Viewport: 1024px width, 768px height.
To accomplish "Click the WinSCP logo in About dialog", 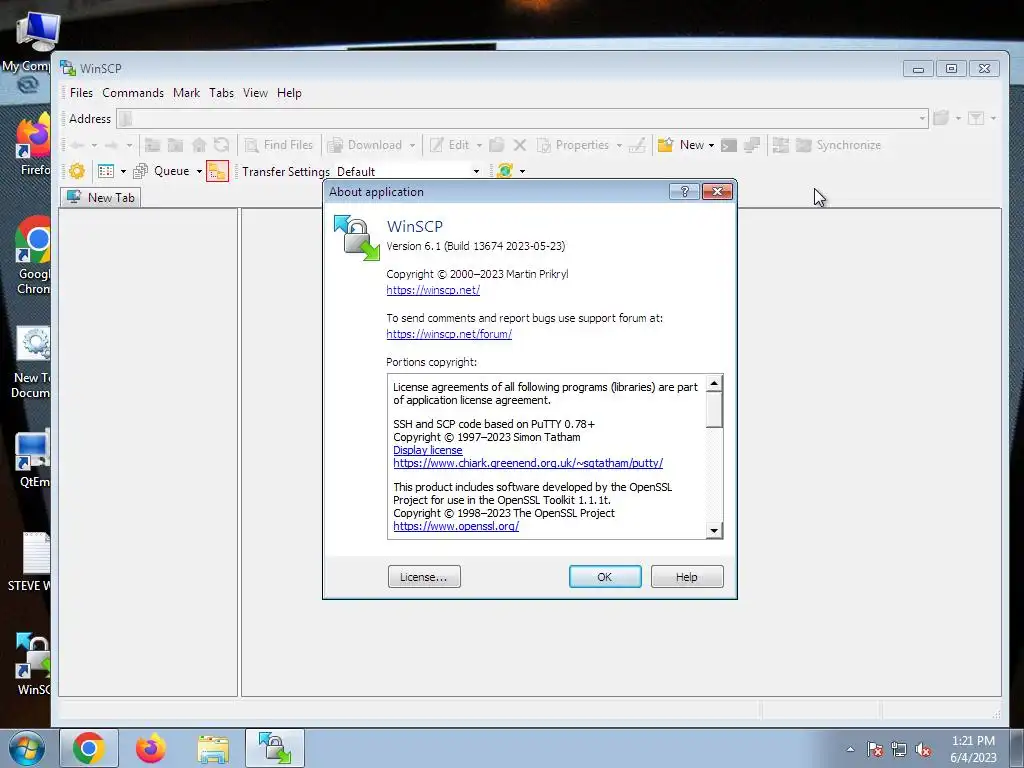I will click(x=357, y=238).
